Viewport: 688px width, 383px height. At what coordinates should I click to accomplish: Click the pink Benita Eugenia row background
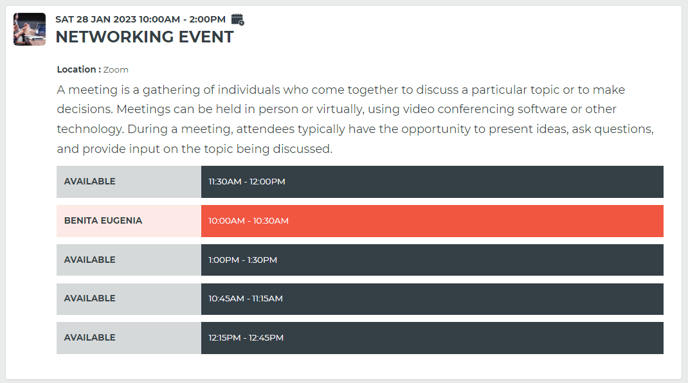[129, 221]
